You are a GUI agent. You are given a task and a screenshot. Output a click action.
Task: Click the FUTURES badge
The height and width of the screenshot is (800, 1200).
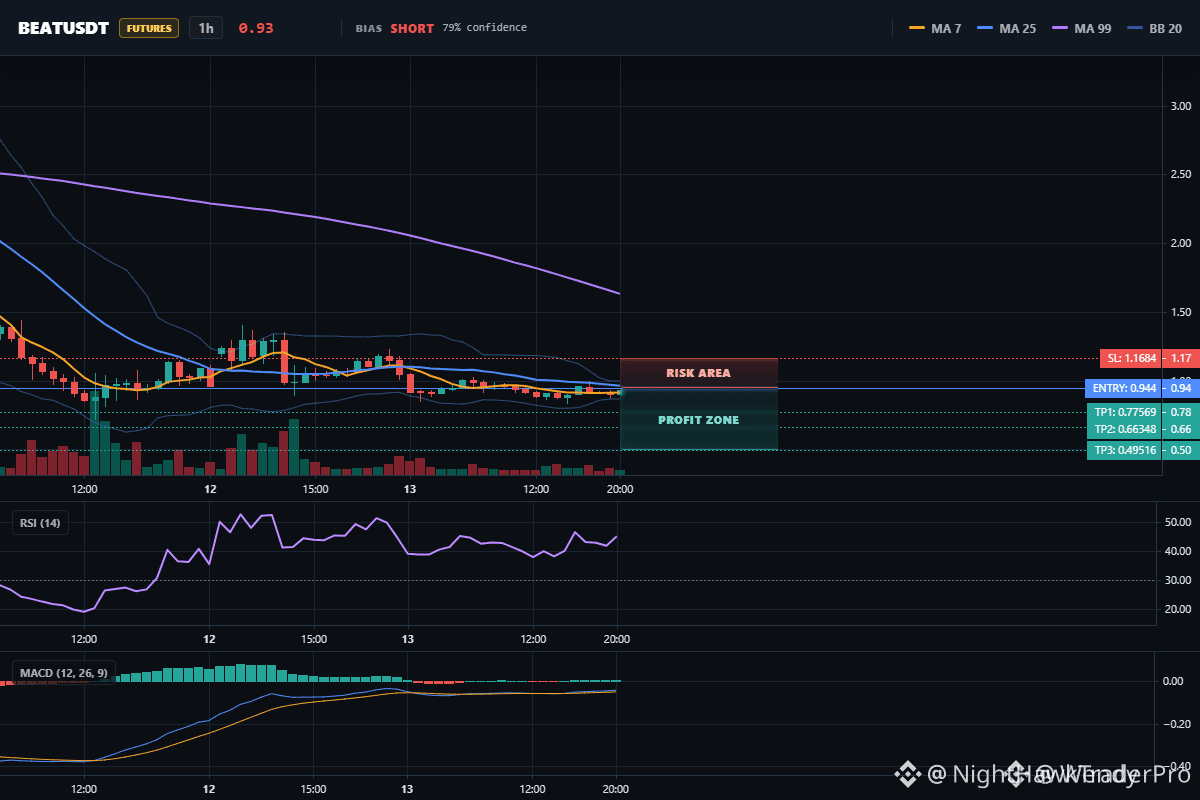pyautogui.click(x=149, y=28)
